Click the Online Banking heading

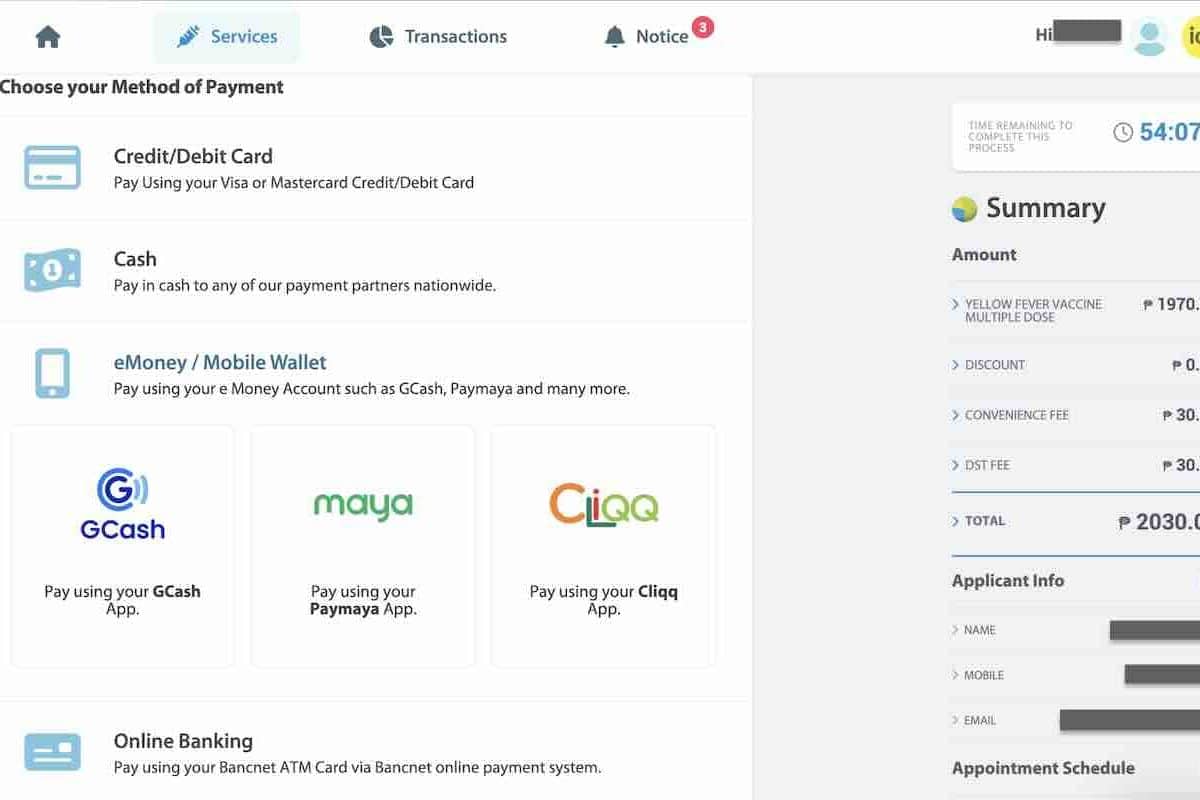[x=183, y=741]
